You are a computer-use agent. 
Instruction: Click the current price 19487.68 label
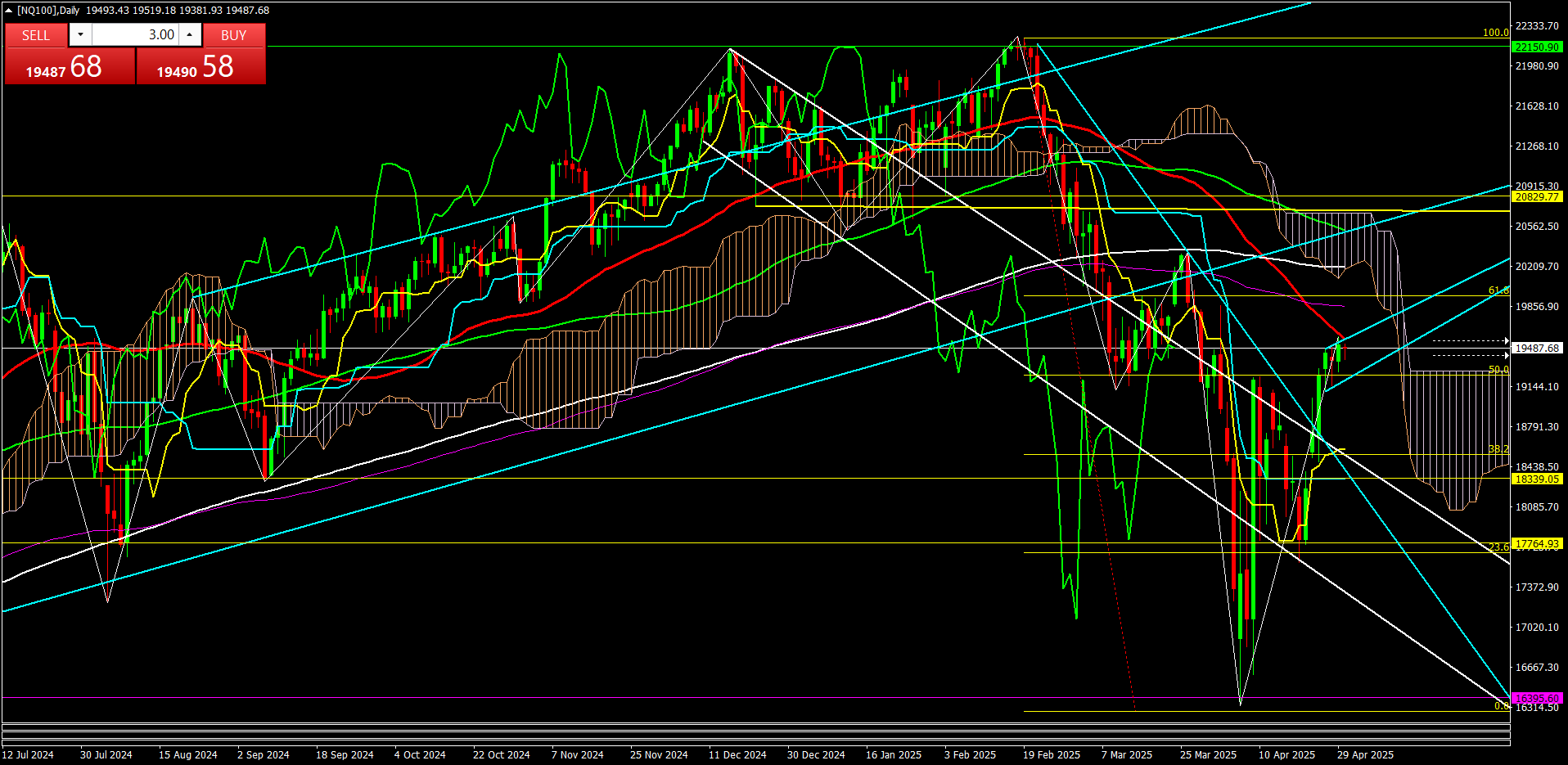(1536, 349)
